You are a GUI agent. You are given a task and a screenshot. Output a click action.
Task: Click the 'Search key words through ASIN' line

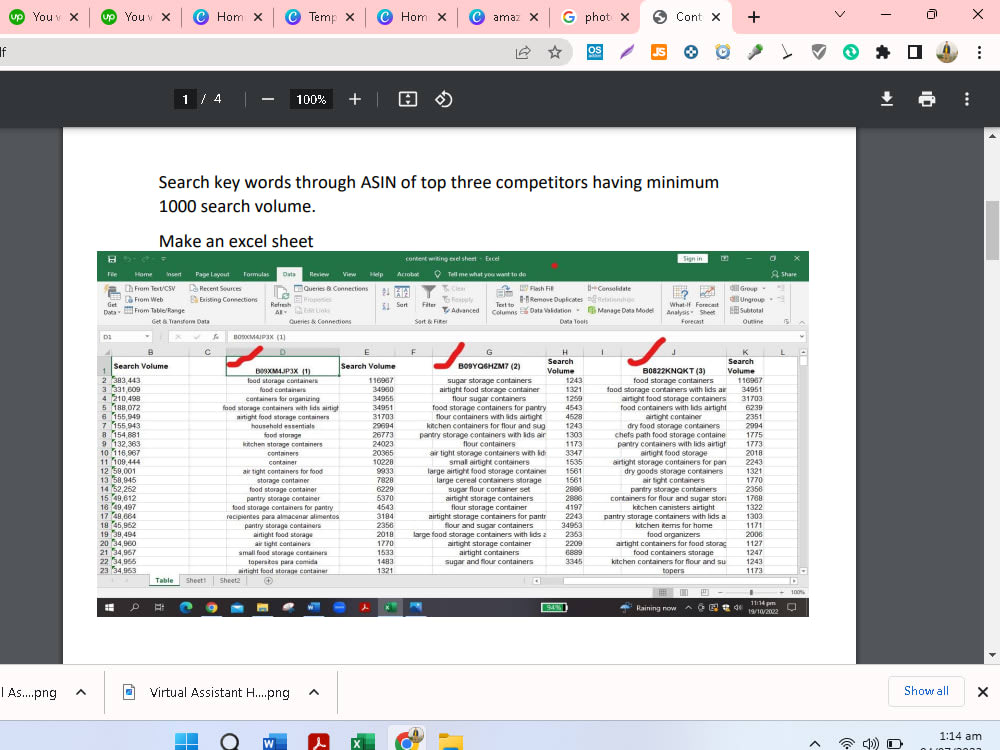[438, 182]
